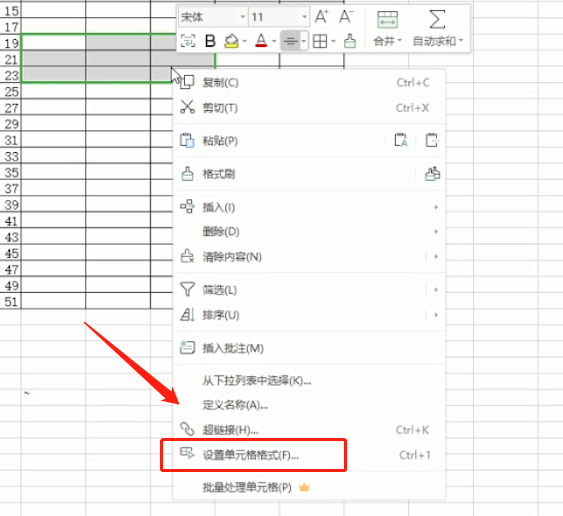563x516 pixels.
Task: Open borders dropdown arrow
Action: pyautogui.click(x=333, y=41)
